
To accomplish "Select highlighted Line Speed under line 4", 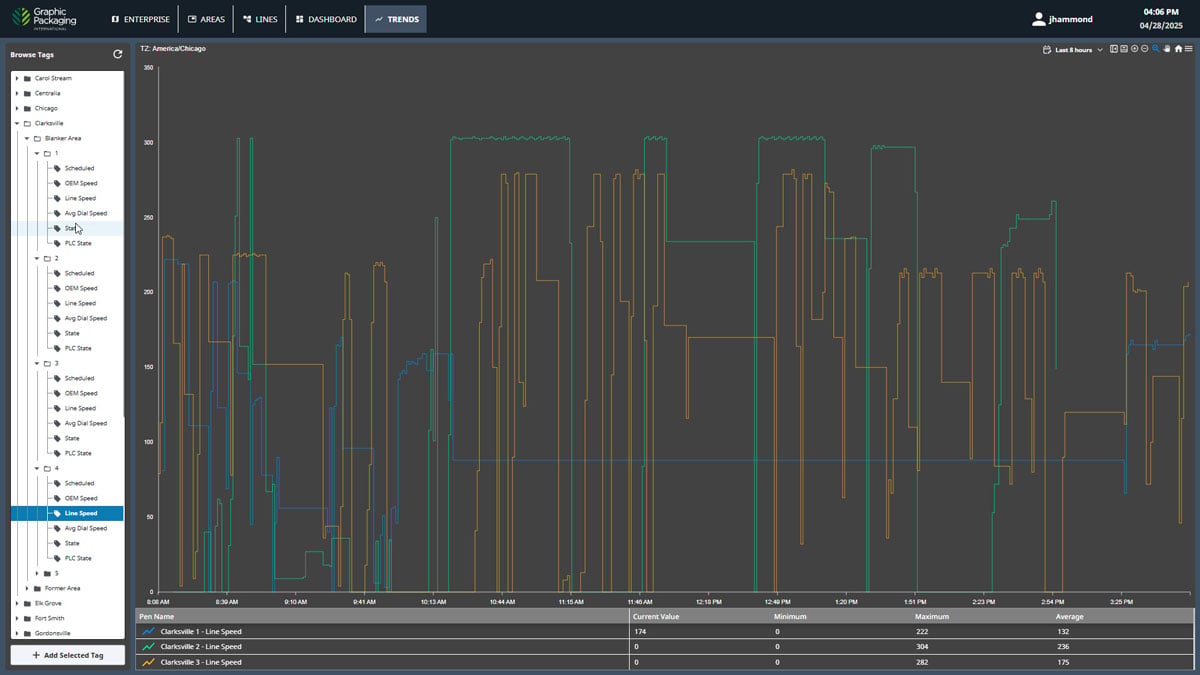I will pyautogui.click(x=67, y=513).
